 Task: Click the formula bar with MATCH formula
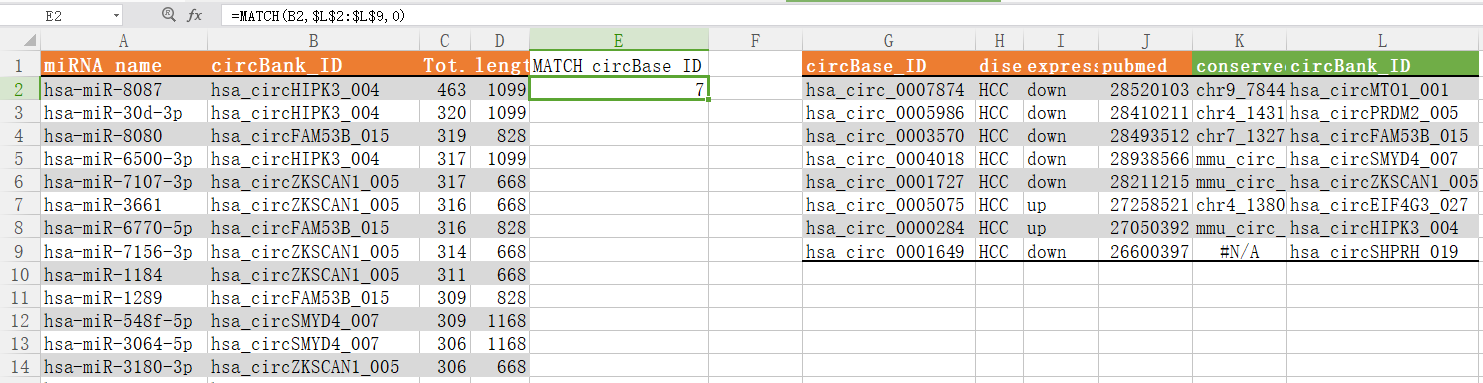[x=850, y=16]
